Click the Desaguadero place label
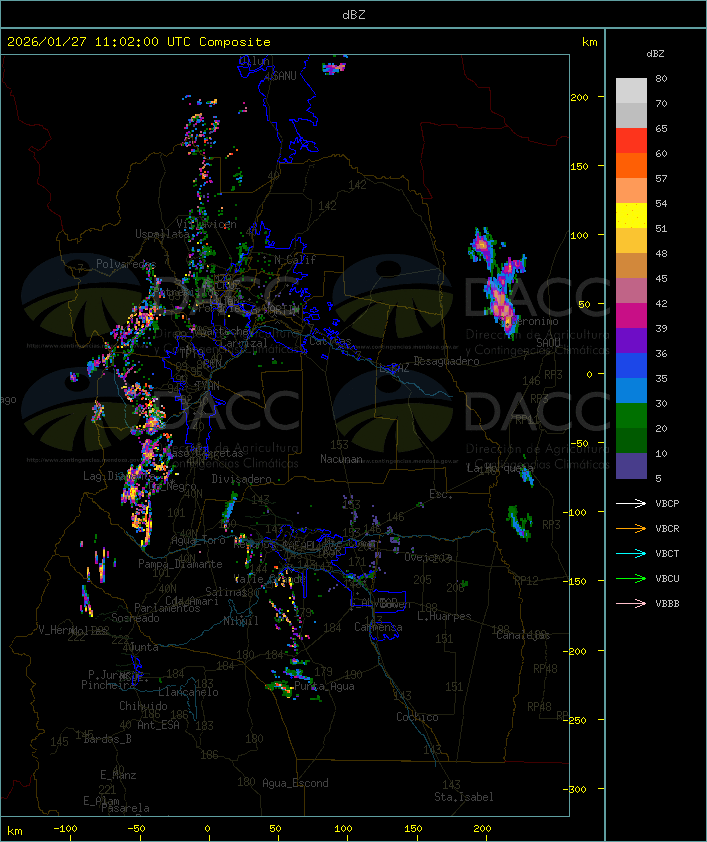 coord(447,361)
